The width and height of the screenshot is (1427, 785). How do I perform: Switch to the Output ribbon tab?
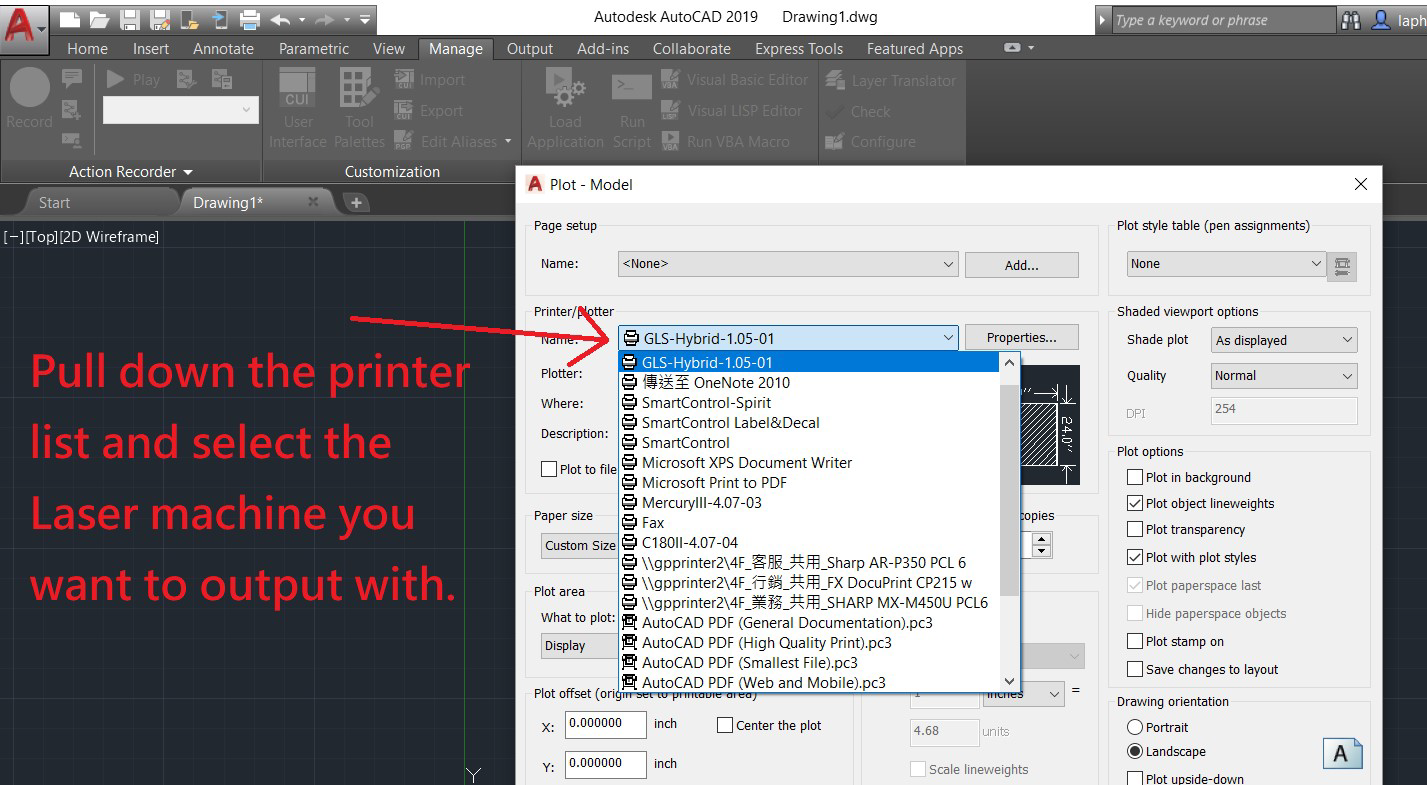click(529, 48)
